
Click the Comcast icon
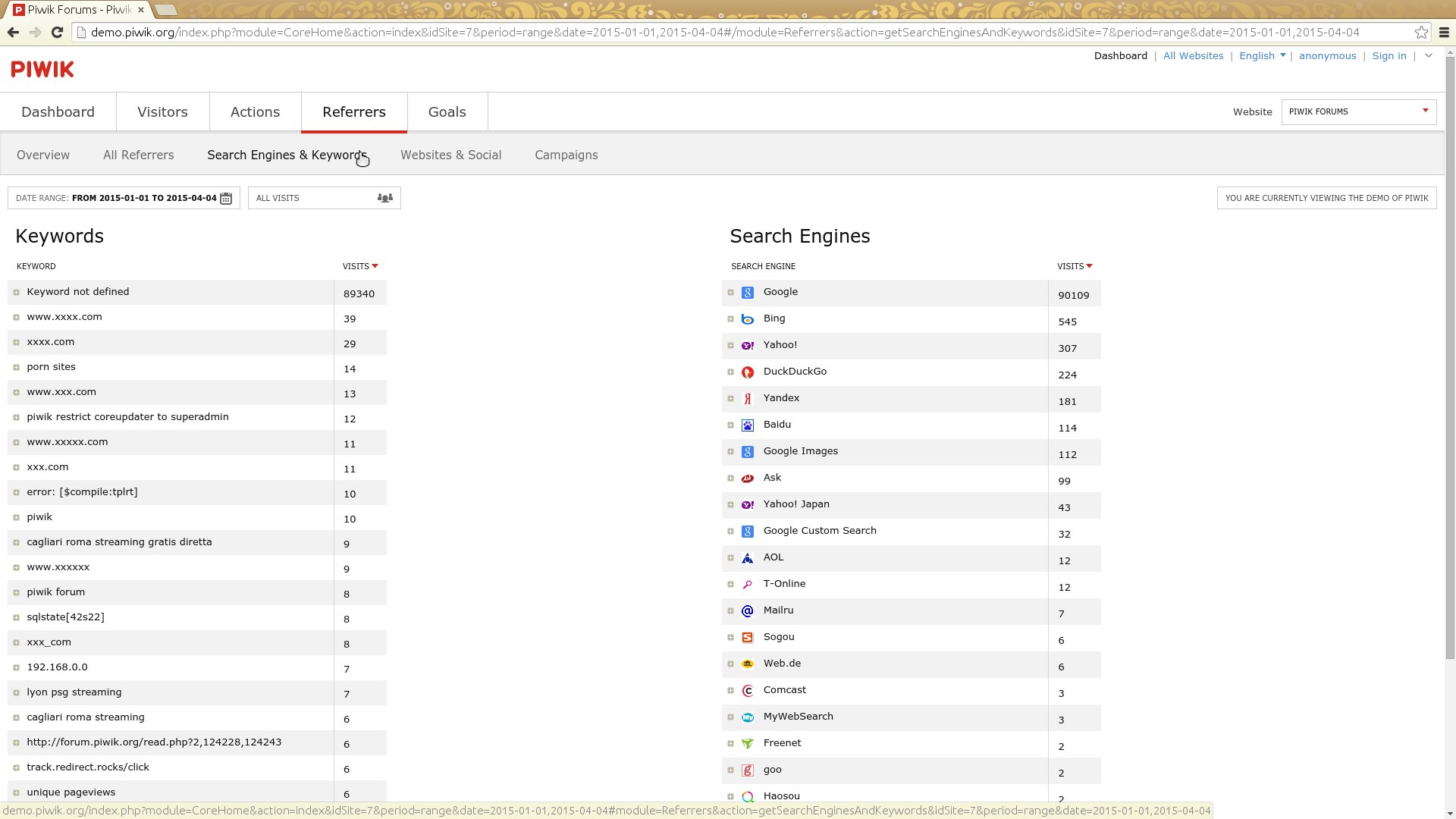pos(747,691)
